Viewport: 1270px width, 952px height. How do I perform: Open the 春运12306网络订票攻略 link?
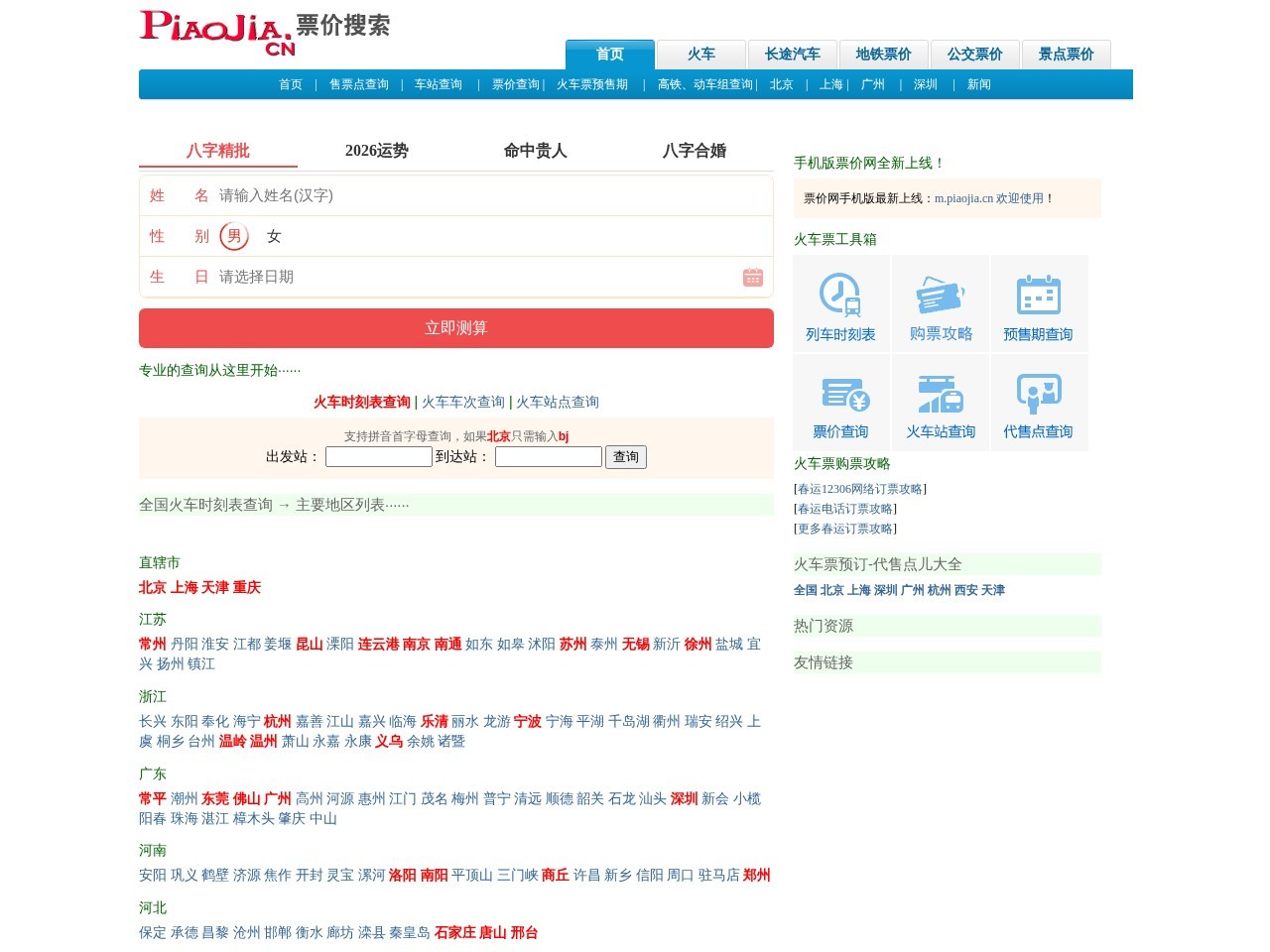click(859, 488)
